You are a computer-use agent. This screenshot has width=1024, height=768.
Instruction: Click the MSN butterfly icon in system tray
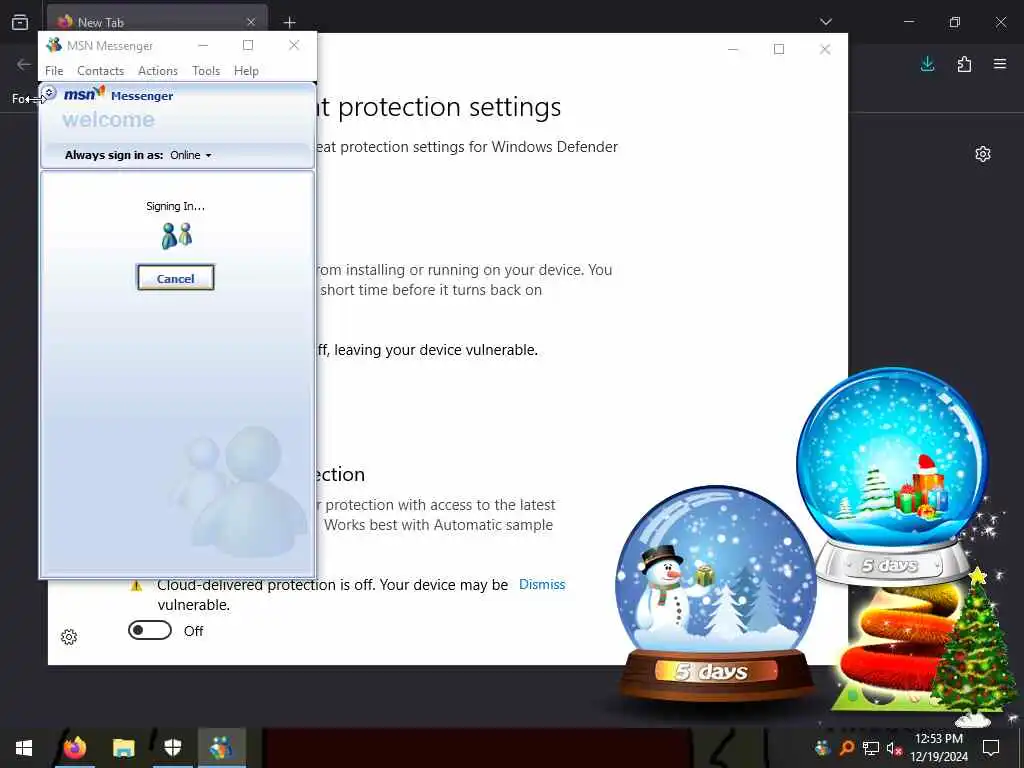click(x=822, y=748)
